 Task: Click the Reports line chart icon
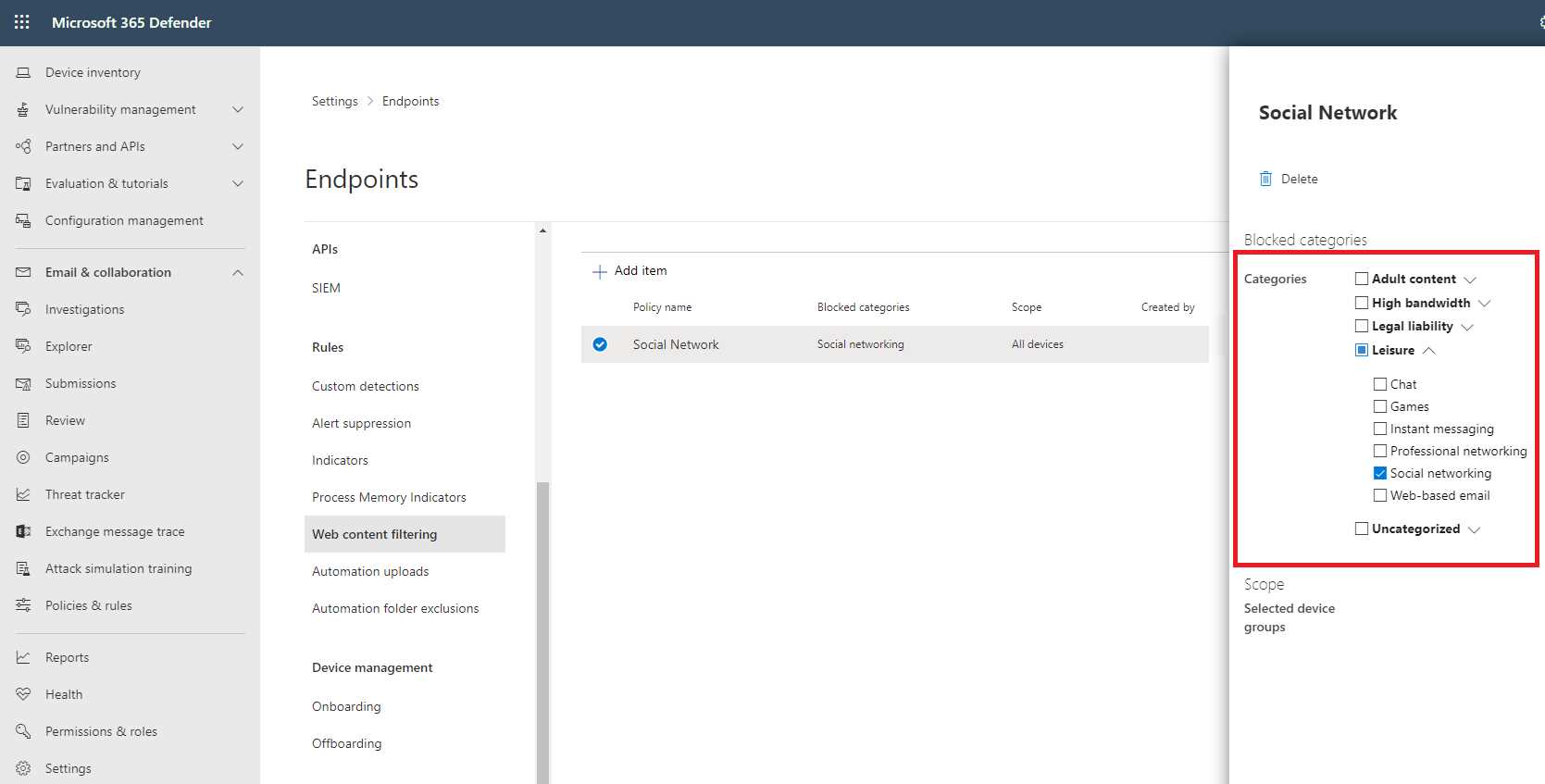tap(23, 657)
